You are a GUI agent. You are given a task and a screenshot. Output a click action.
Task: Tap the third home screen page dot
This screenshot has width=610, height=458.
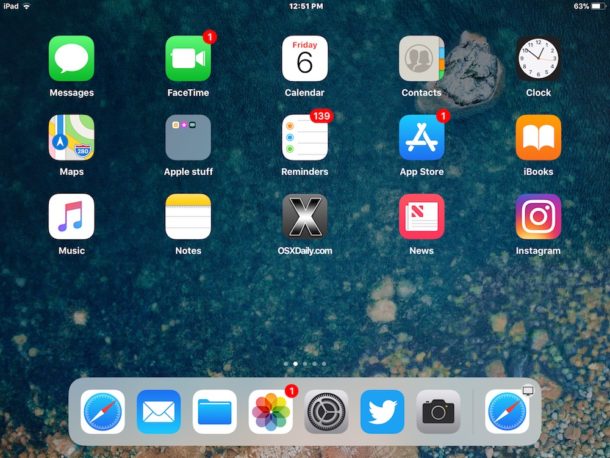pyautogui.click(x=305, y=364)
